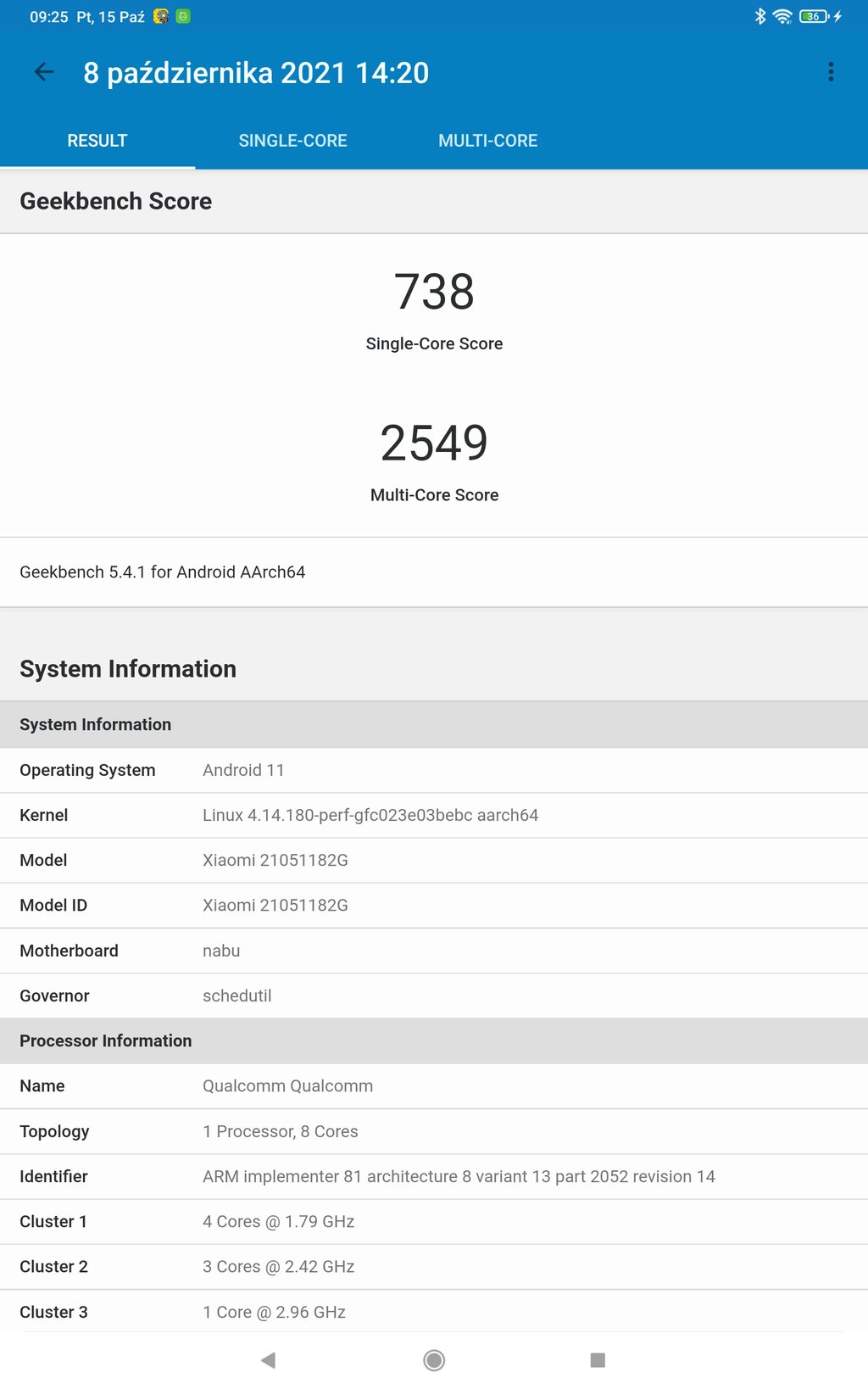
Task: Tap the title '8 października 2021 14:20'
Action: 256,73
